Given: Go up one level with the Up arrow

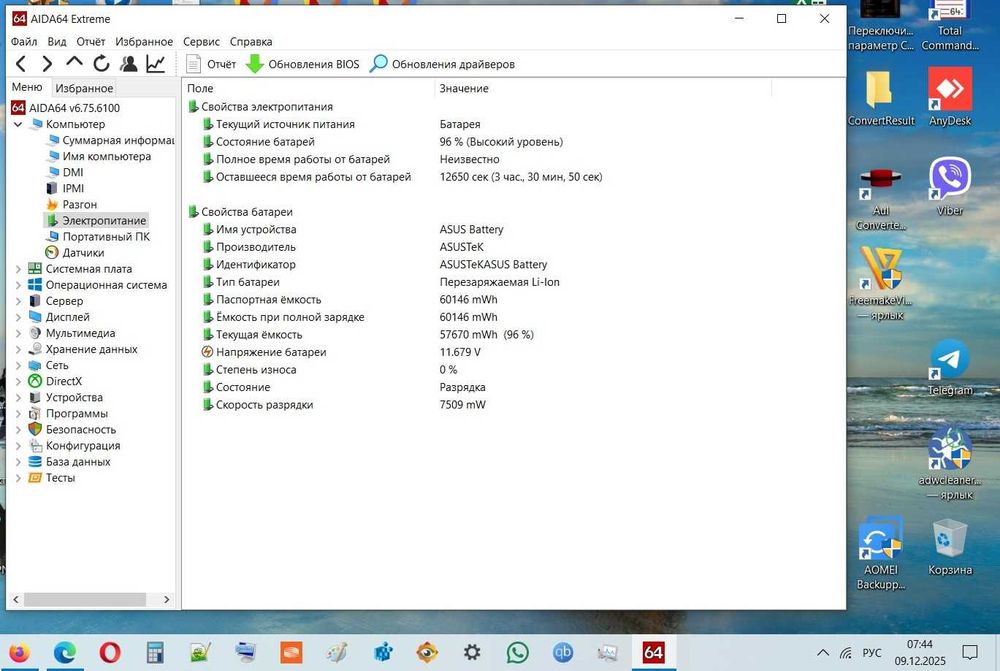Looking at the screenshot, I should click(x=74, y=63).
